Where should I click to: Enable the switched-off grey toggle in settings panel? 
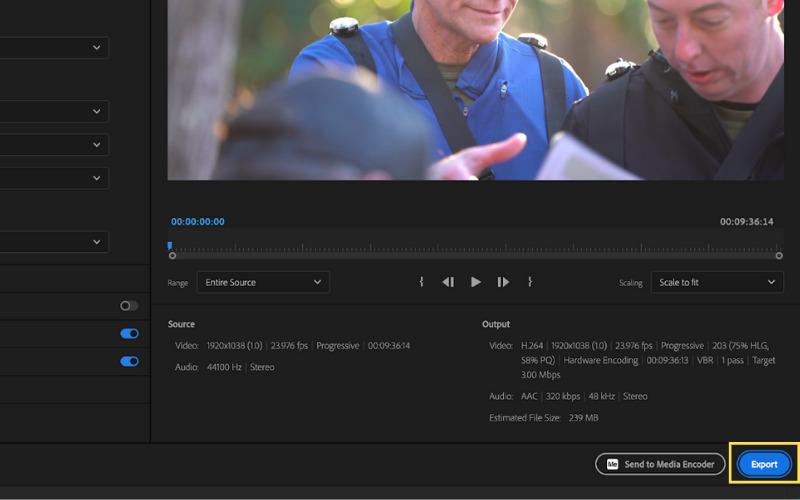coord(129,306)
